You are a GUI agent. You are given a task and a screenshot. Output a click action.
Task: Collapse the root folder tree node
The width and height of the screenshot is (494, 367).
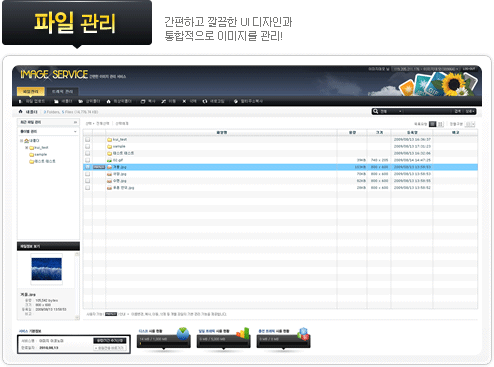pos(22,141)
